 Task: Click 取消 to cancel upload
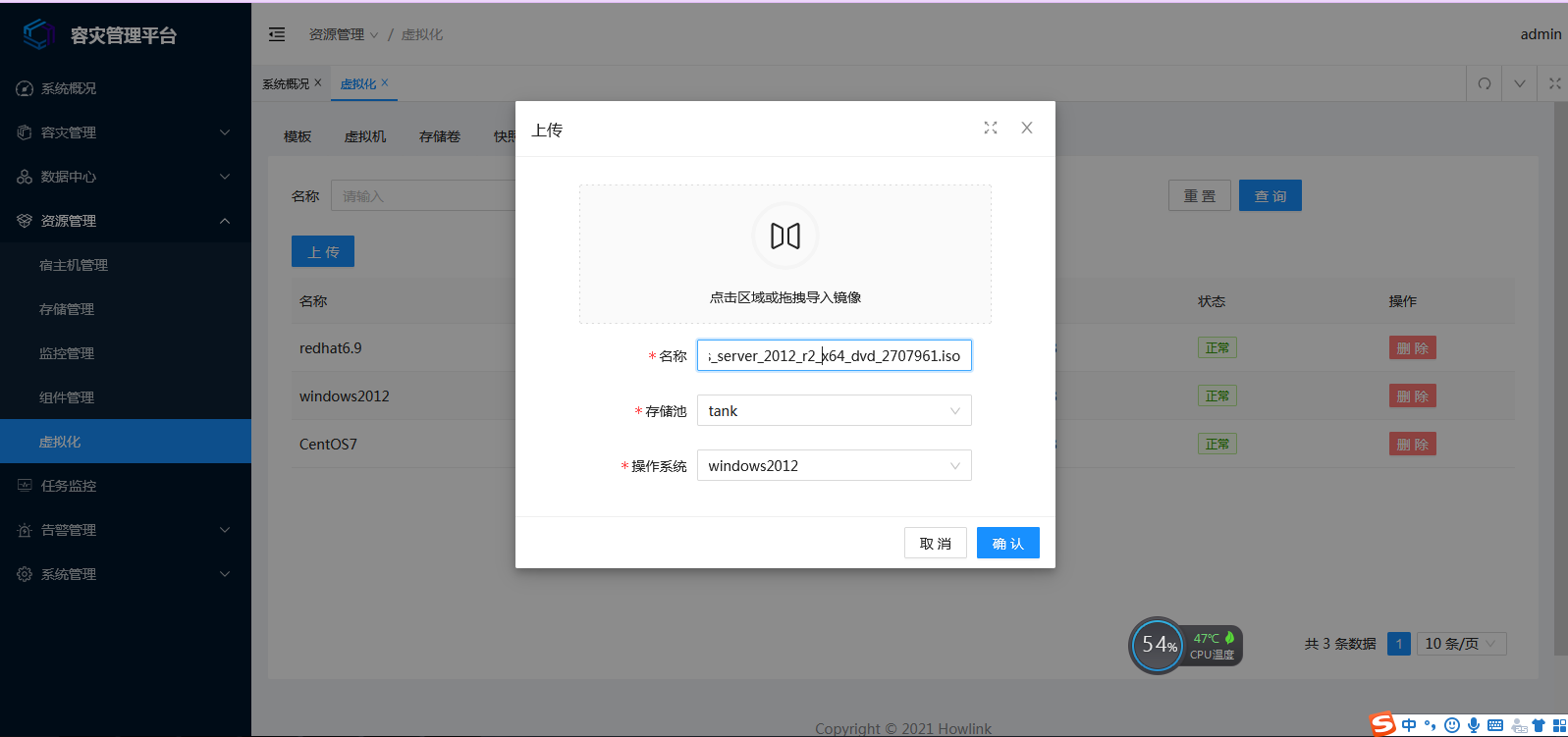coord(936,543)
